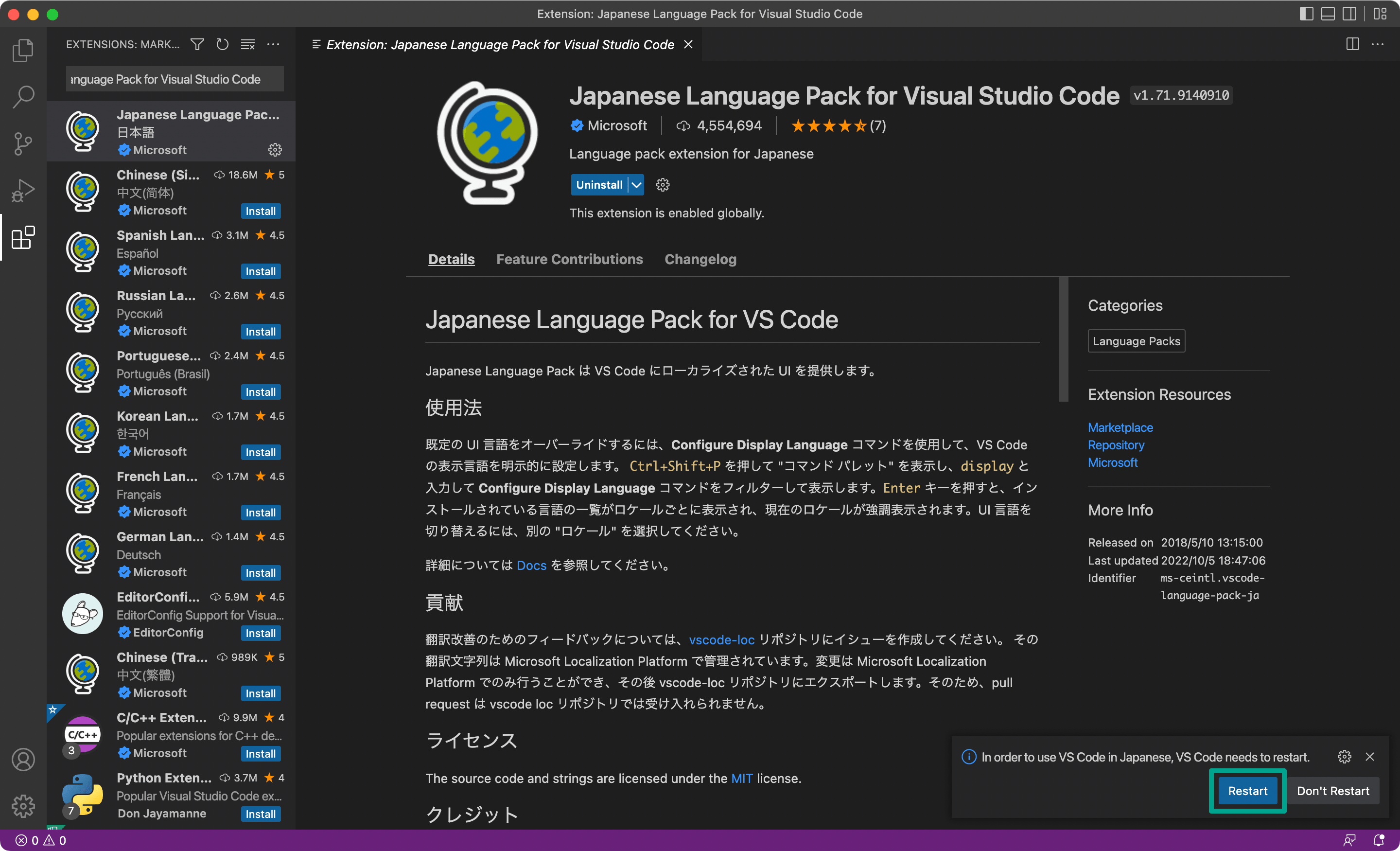
Task: Open the Explorer view in activity bar
Action: pos(23,50)
